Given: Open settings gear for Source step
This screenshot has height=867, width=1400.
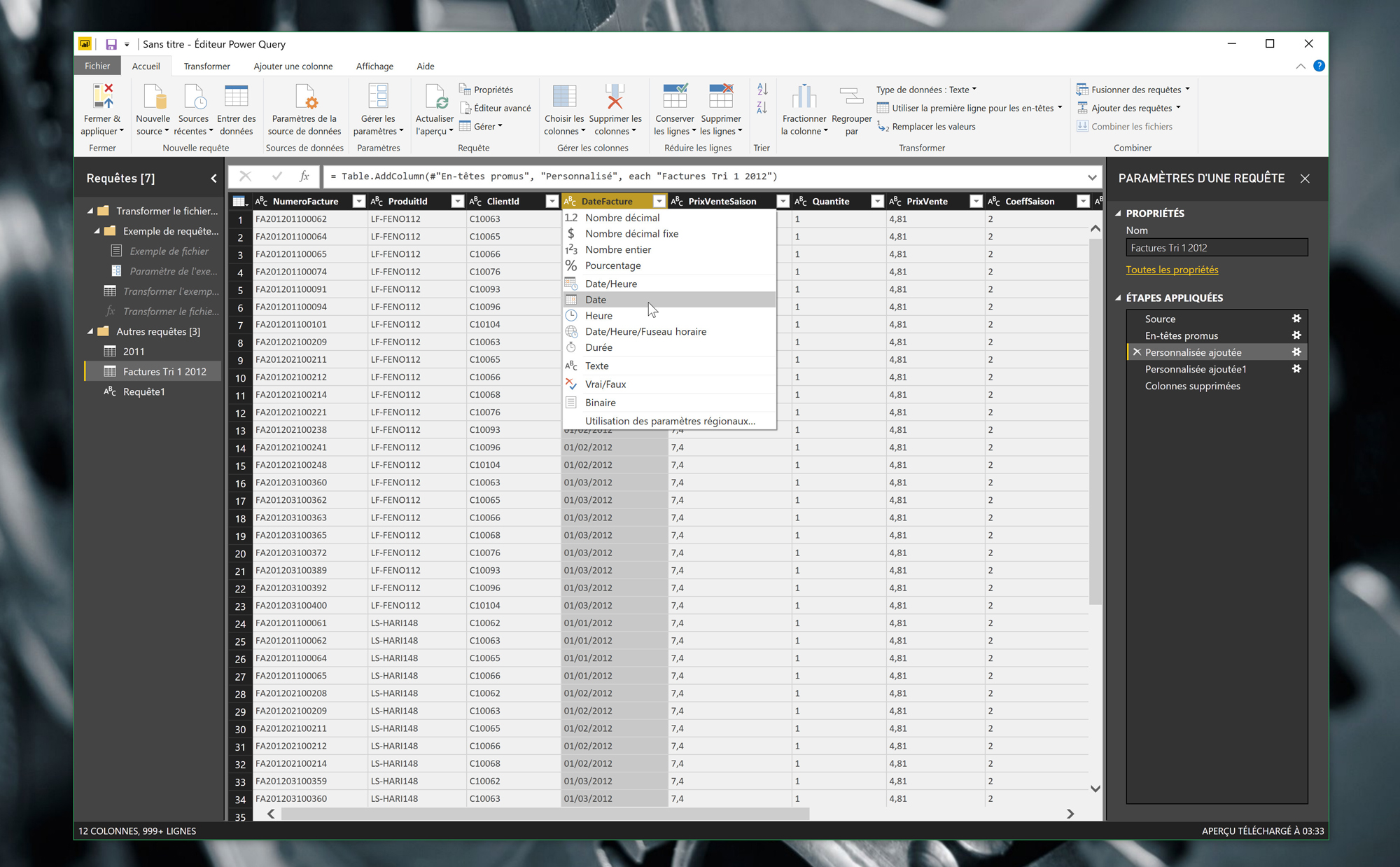Looking at the screenshot, I should [1296, 319].
